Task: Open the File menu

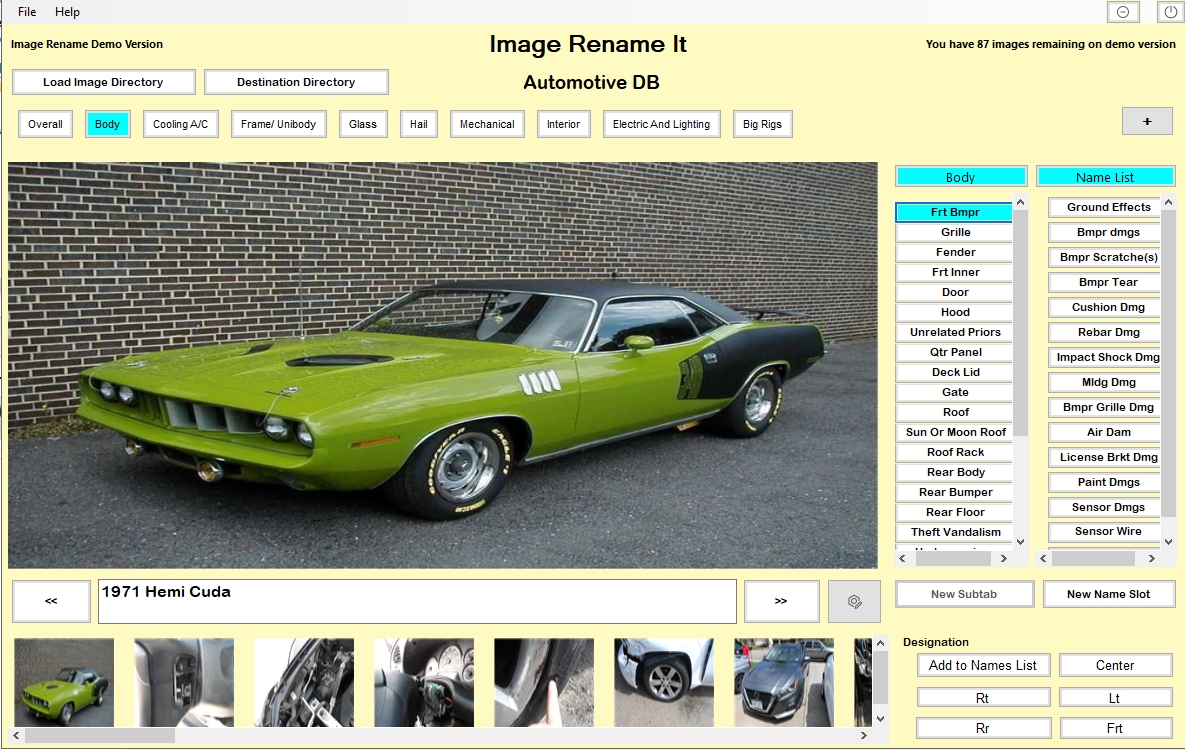Action: [x=27, y=12]
